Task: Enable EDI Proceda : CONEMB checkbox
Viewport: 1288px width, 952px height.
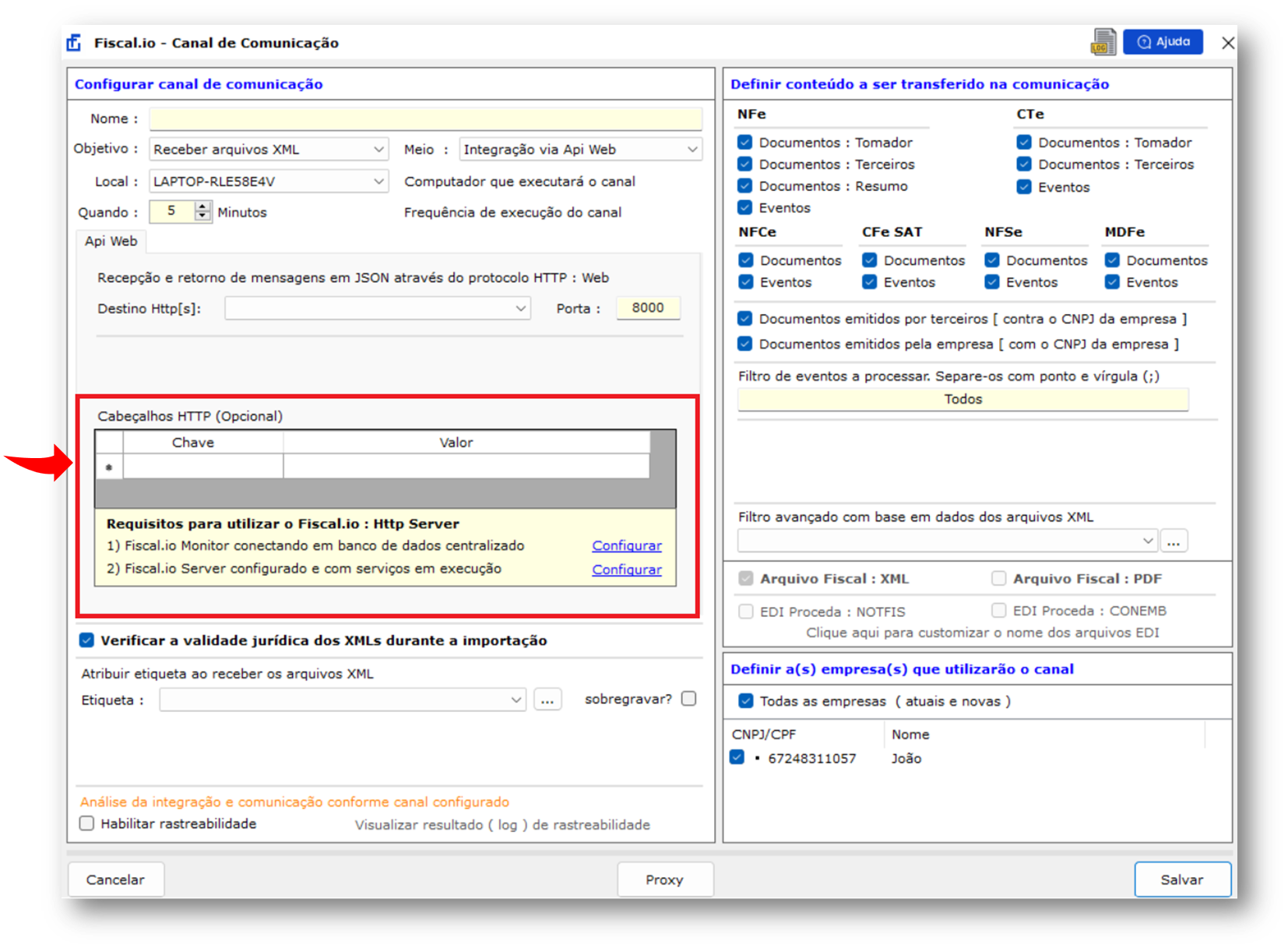Action: coord(998,610)
